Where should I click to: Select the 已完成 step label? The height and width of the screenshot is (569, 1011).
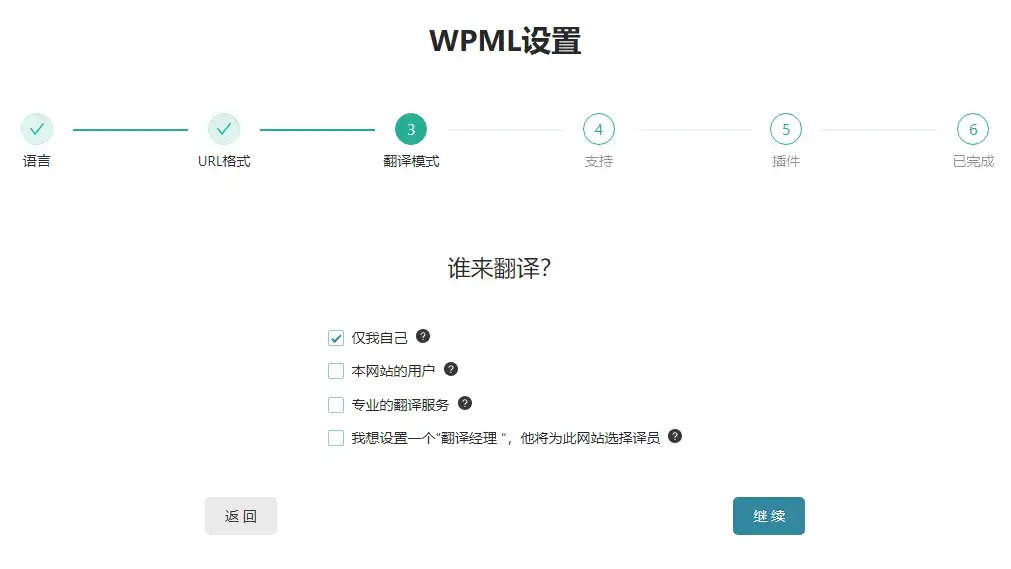pyautogui.click(x=973, y=161)
